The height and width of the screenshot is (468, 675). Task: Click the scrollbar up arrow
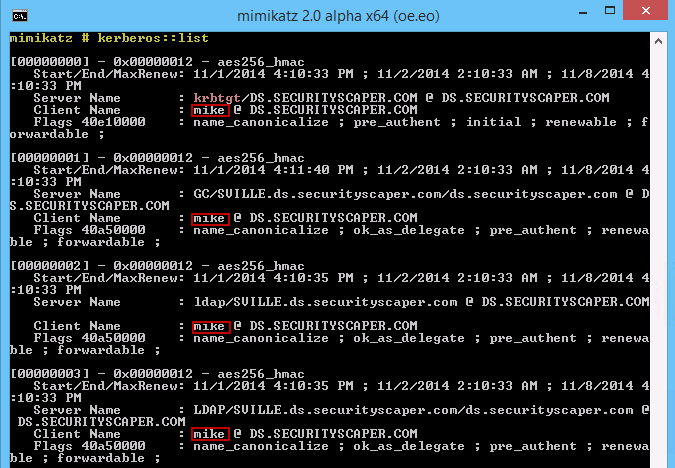coord(658,41)
